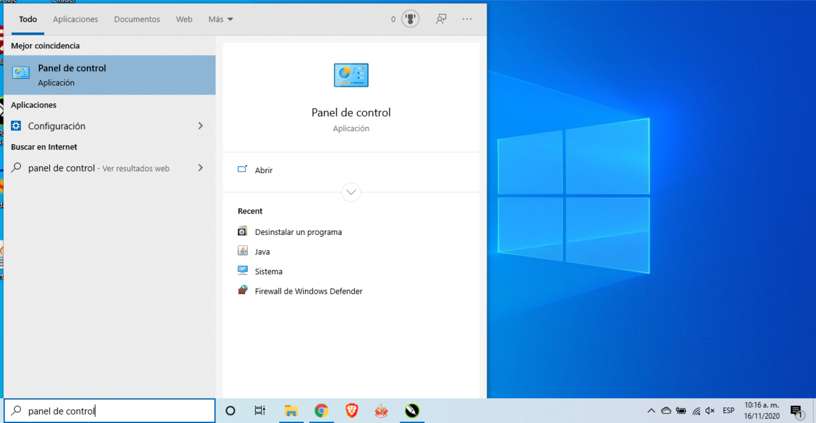Click the muted volume speaker icon
The image size is (816, 423).
[x=710, y=411]
